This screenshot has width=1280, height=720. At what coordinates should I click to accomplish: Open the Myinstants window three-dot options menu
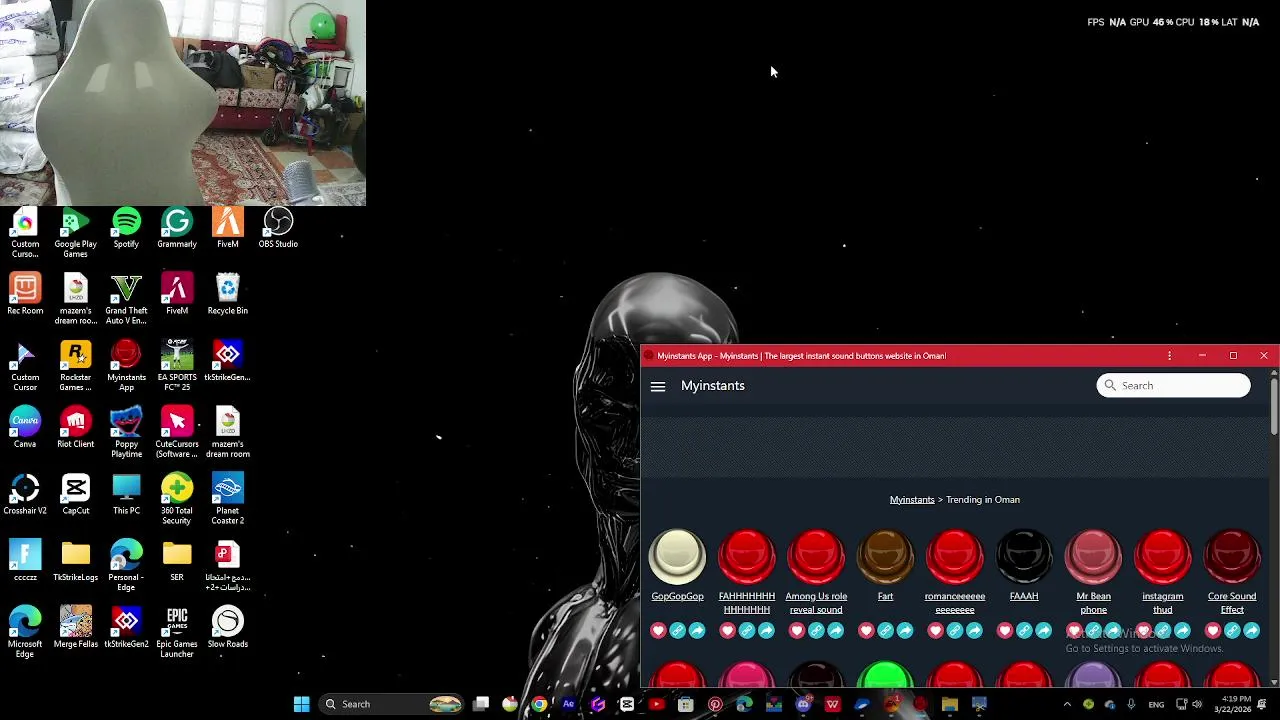(x=1169, y=356)
